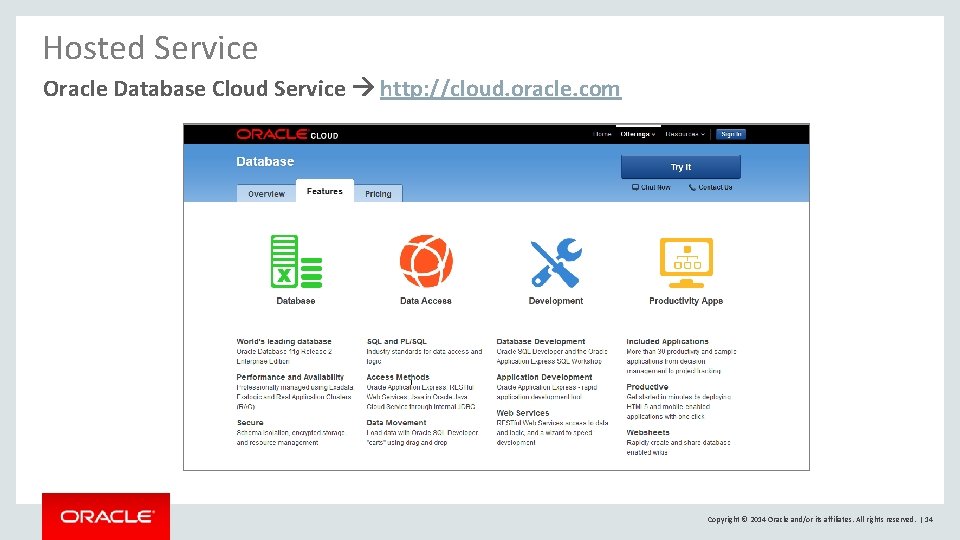
Task: Click the Sign In button
Action: click(730, 134)
